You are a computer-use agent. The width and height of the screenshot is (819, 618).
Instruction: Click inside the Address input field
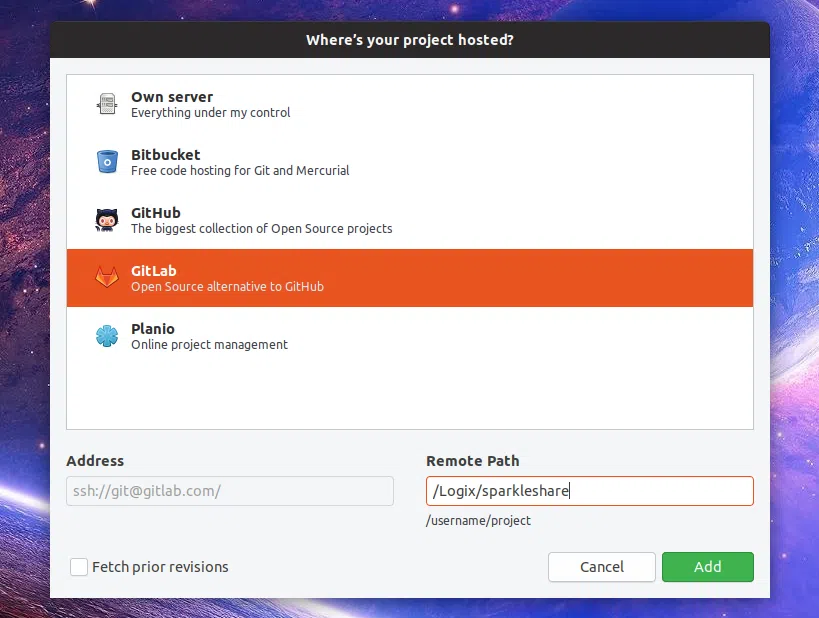(x=230, y=491)
